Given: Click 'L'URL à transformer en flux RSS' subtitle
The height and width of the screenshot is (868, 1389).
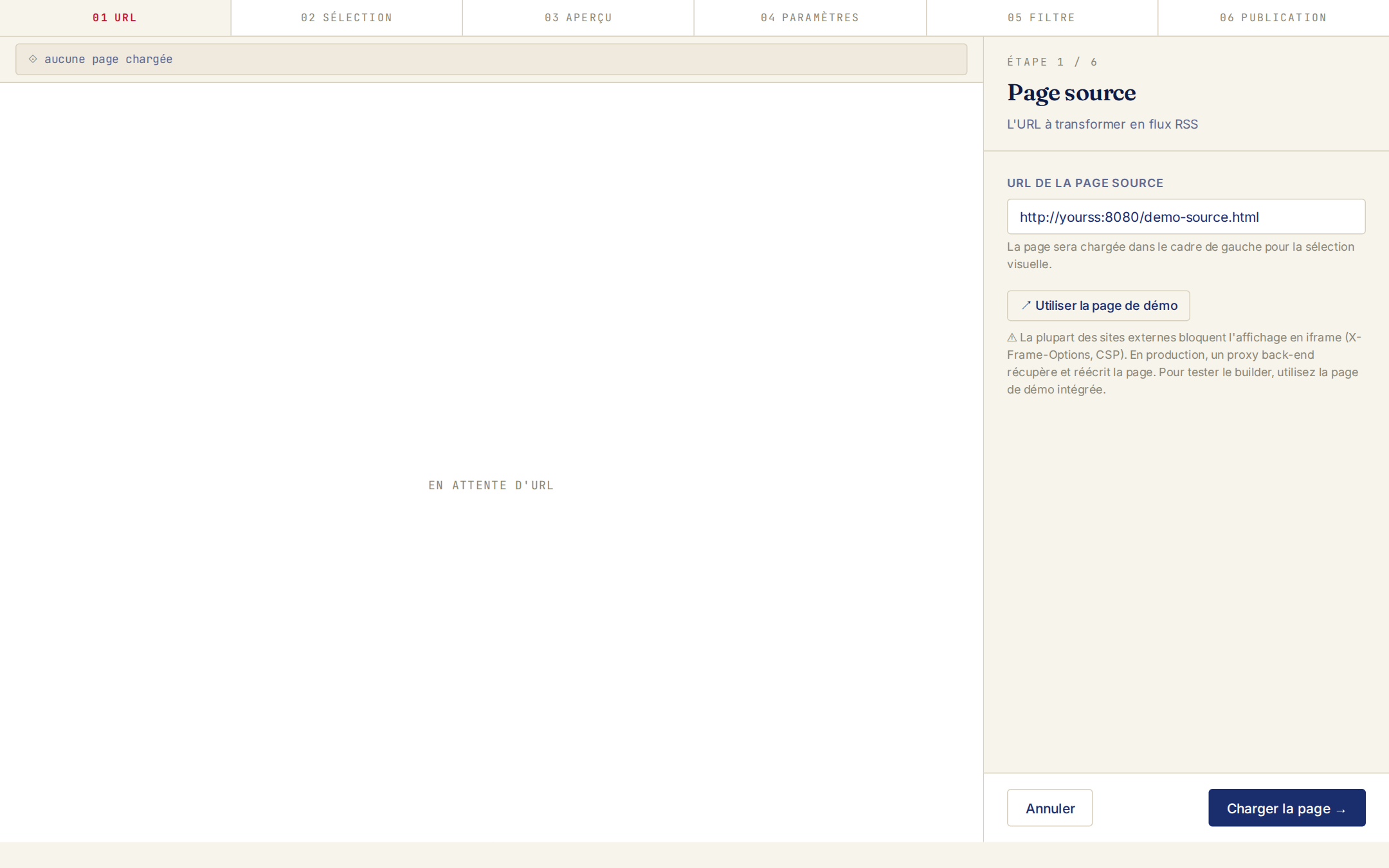Looking at the screenshot, I should click(1102, 124).
